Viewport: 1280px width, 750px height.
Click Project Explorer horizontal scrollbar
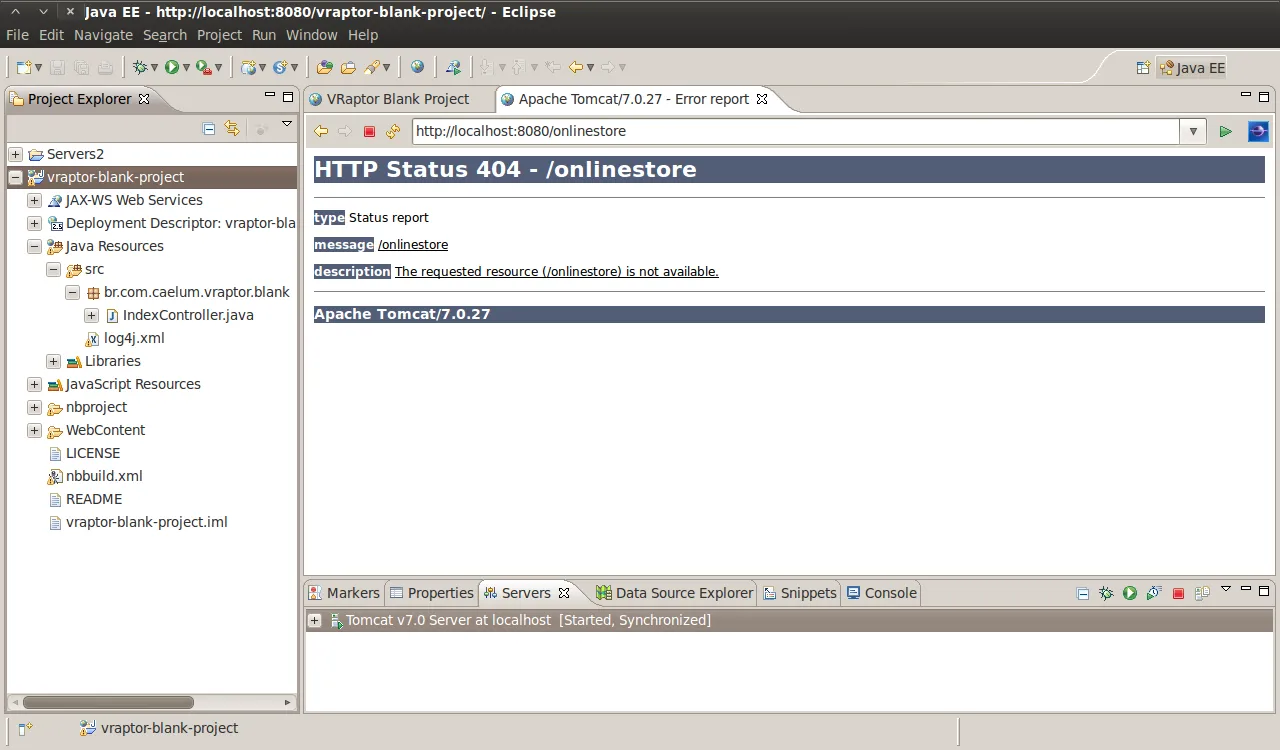coord(108,702)
